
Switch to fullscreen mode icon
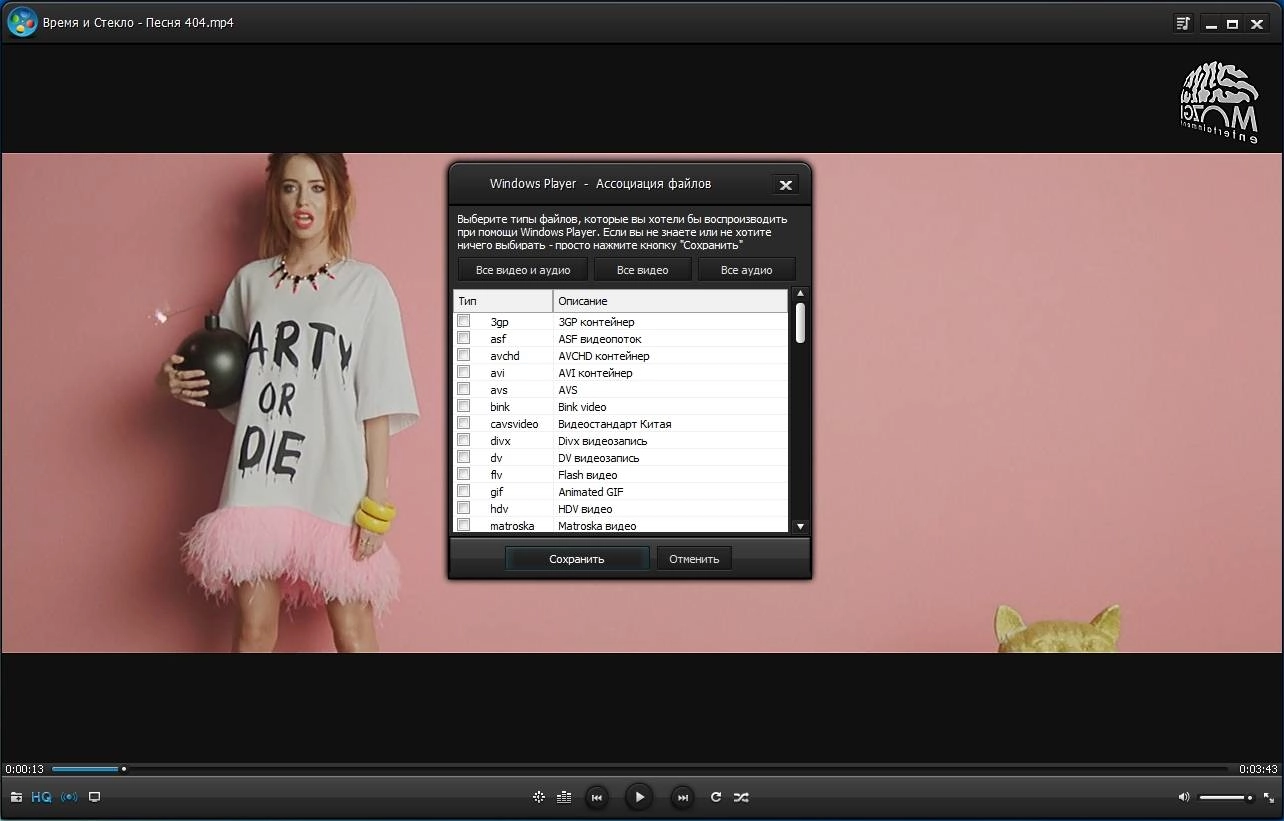(1268, 797)
